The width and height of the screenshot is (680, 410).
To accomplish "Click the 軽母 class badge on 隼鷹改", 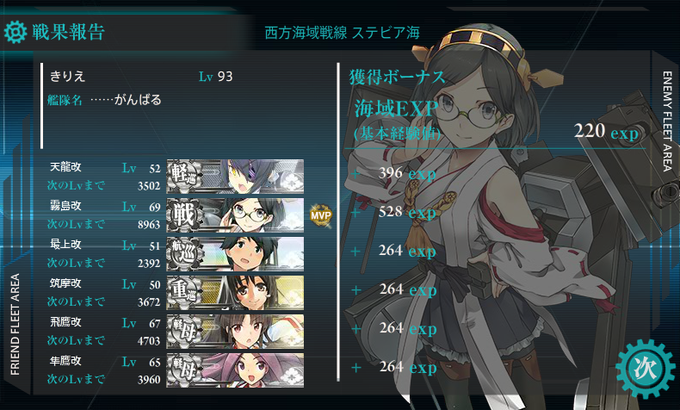I will click(x=185, y=370).
